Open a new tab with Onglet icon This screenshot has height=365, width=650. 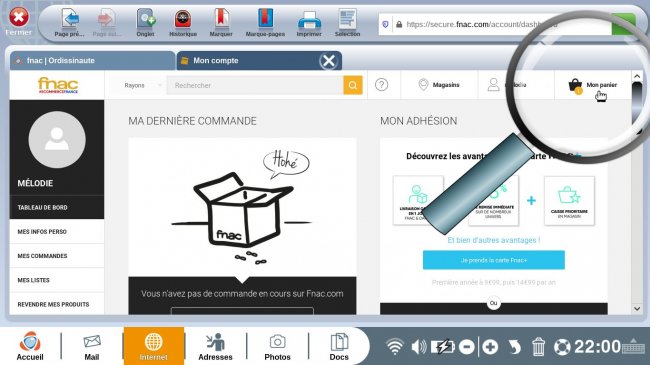tap(146, 23)
